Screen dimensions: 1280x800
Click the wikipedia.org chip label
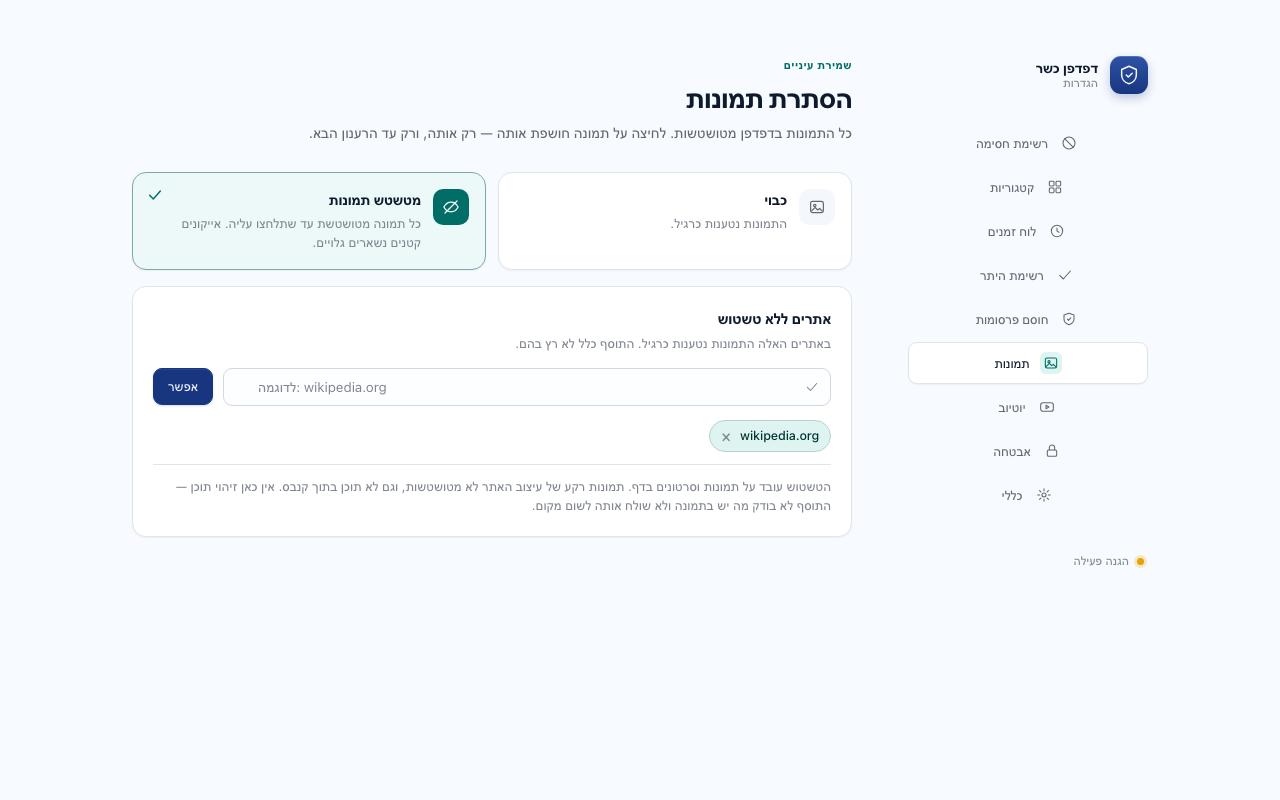779,436
